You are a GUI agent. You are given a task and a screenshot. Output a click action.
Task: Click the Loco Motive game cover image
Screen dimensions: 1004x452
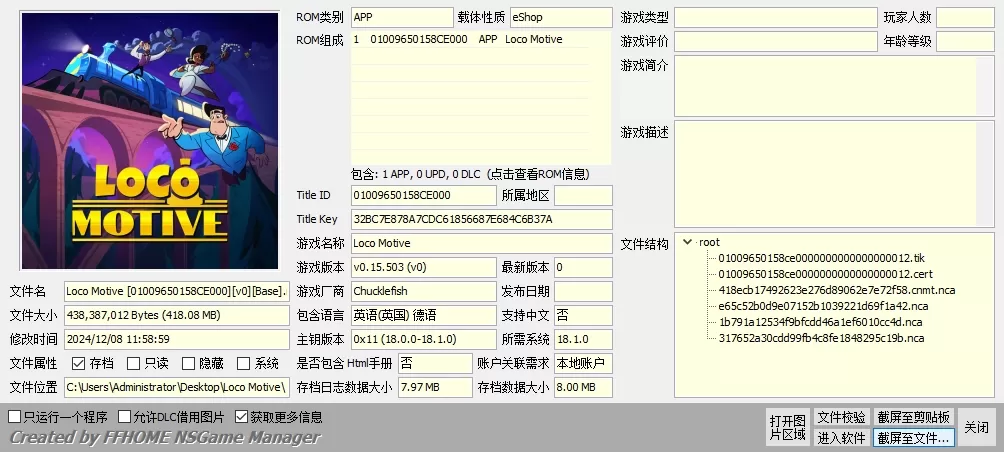pyautogui.click(x=149, y=140)
